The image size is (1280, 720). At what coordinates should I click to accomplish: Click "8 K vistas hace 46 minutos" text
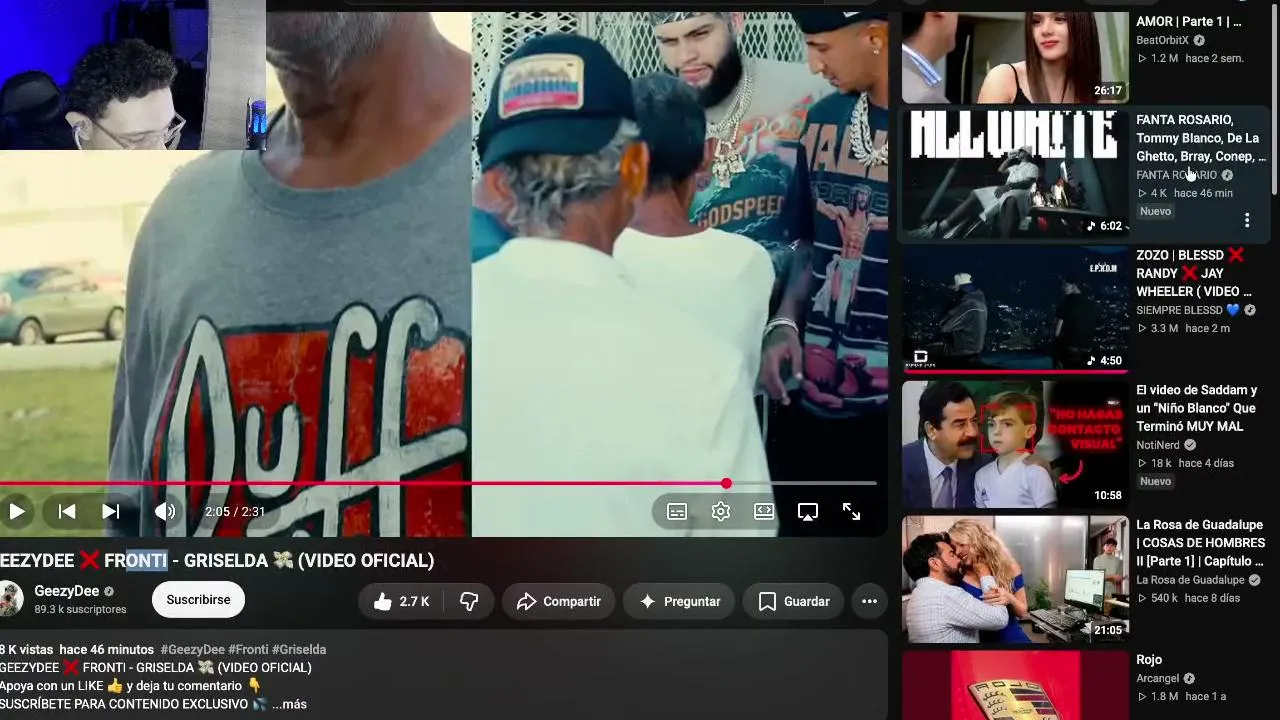(x=77, y=650)
